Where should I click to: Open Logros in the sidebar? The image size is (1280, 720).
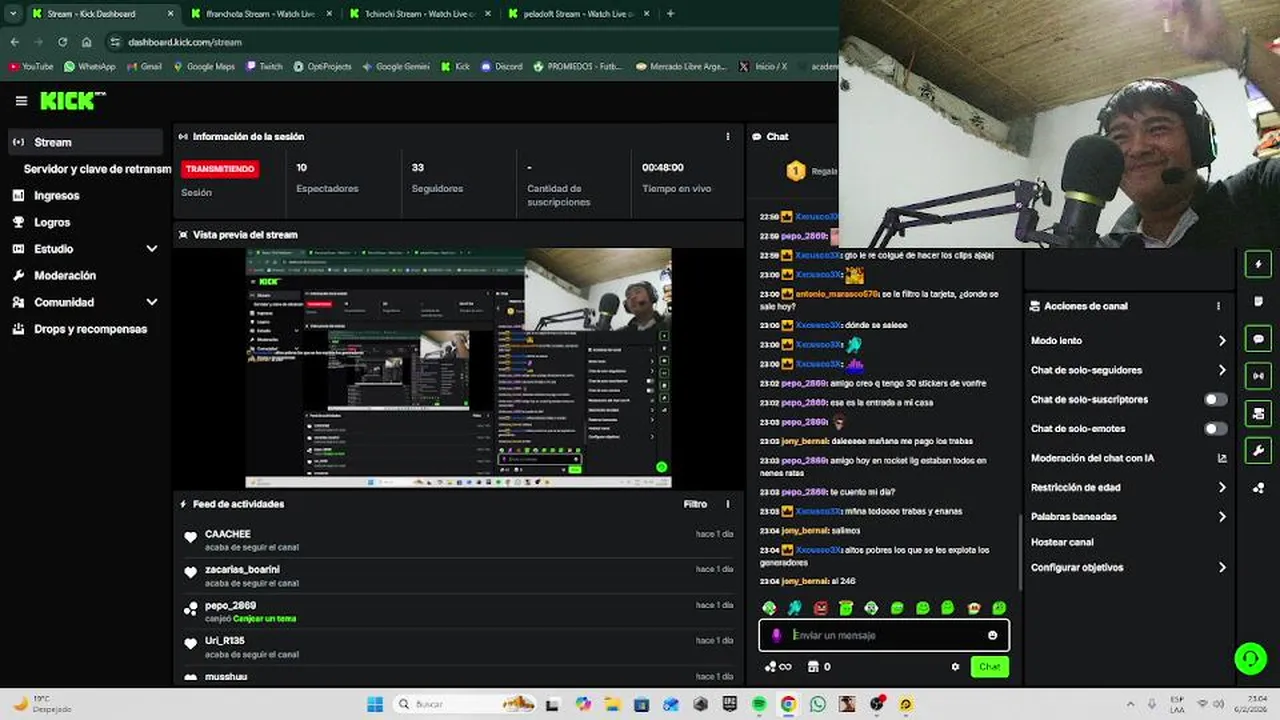85,222
